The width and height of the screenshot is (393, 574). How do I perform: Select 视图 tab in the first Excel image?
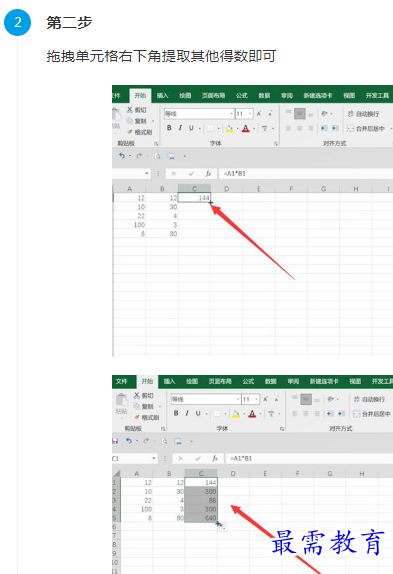point(349,96)
